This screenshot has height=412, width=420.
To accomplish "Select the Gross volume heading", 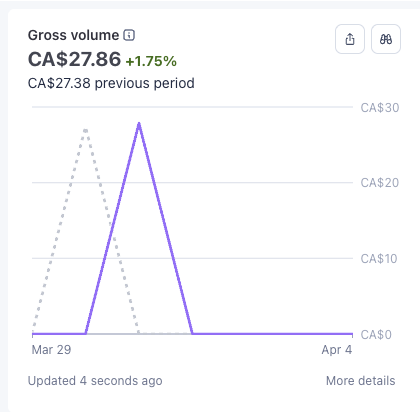I will click(x=73, y=35).
